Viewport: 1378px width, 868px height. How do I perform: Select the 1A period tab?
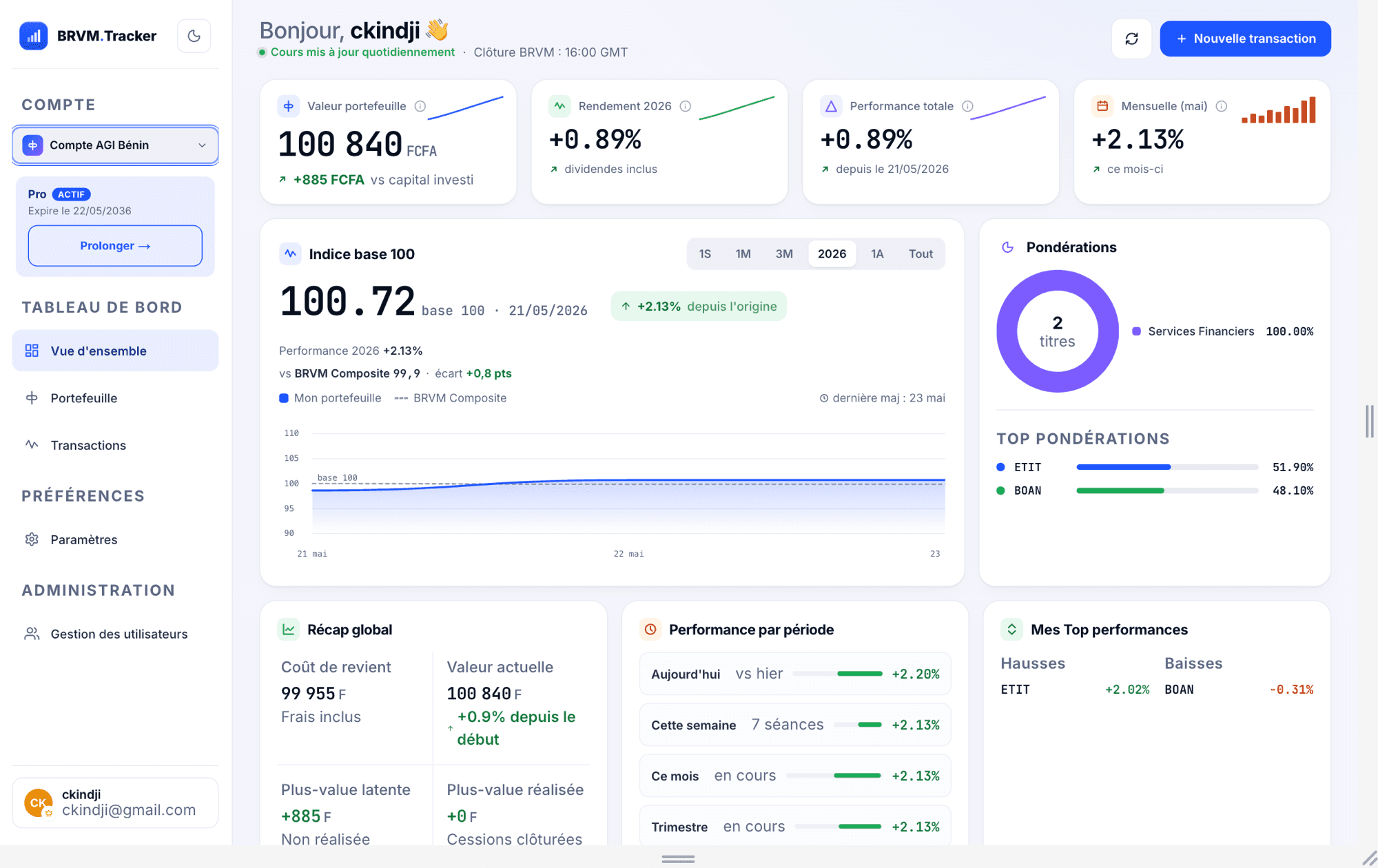877,254
